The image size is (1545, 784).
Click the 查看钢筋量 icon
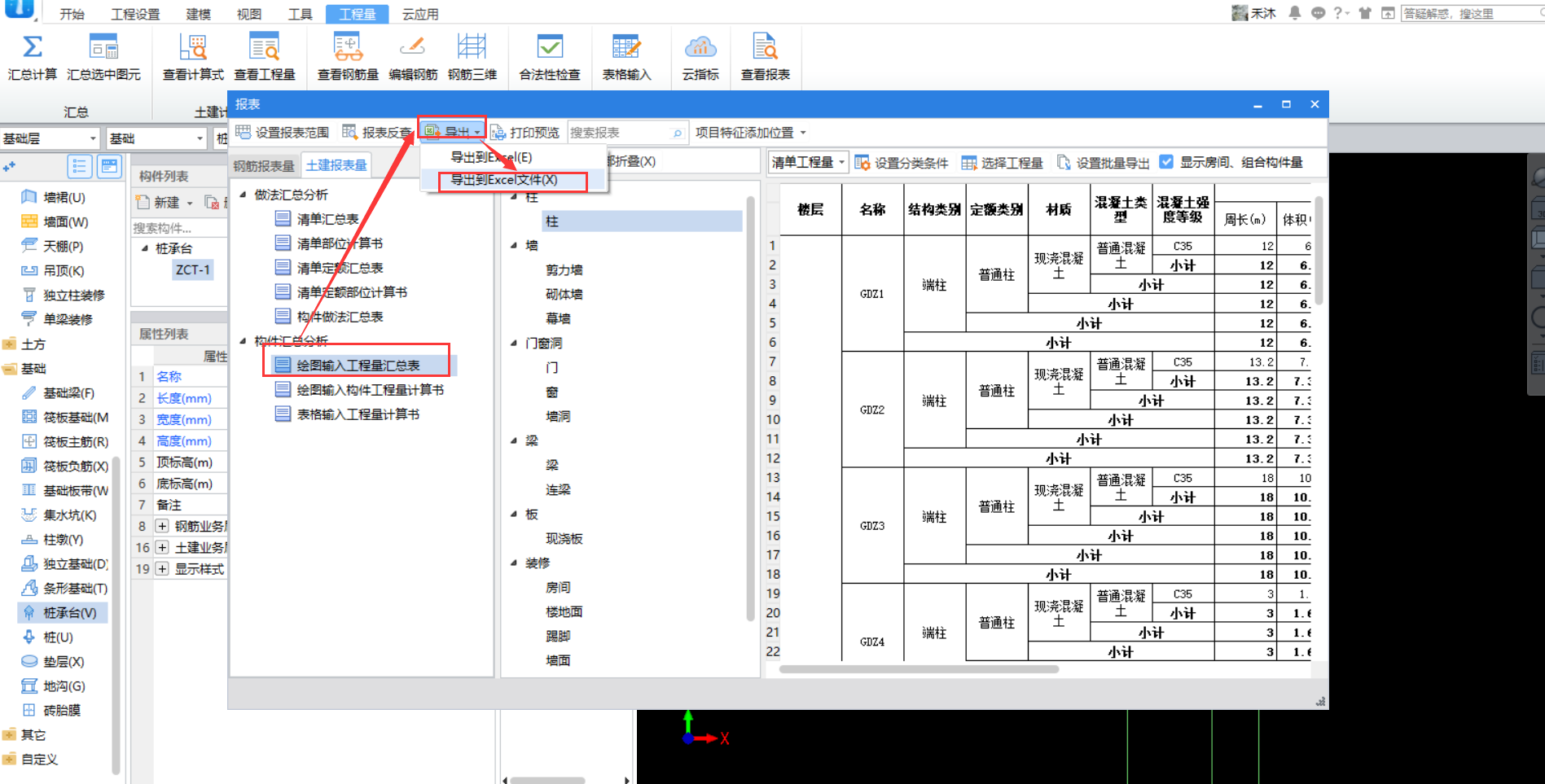(x=348, y=47)
